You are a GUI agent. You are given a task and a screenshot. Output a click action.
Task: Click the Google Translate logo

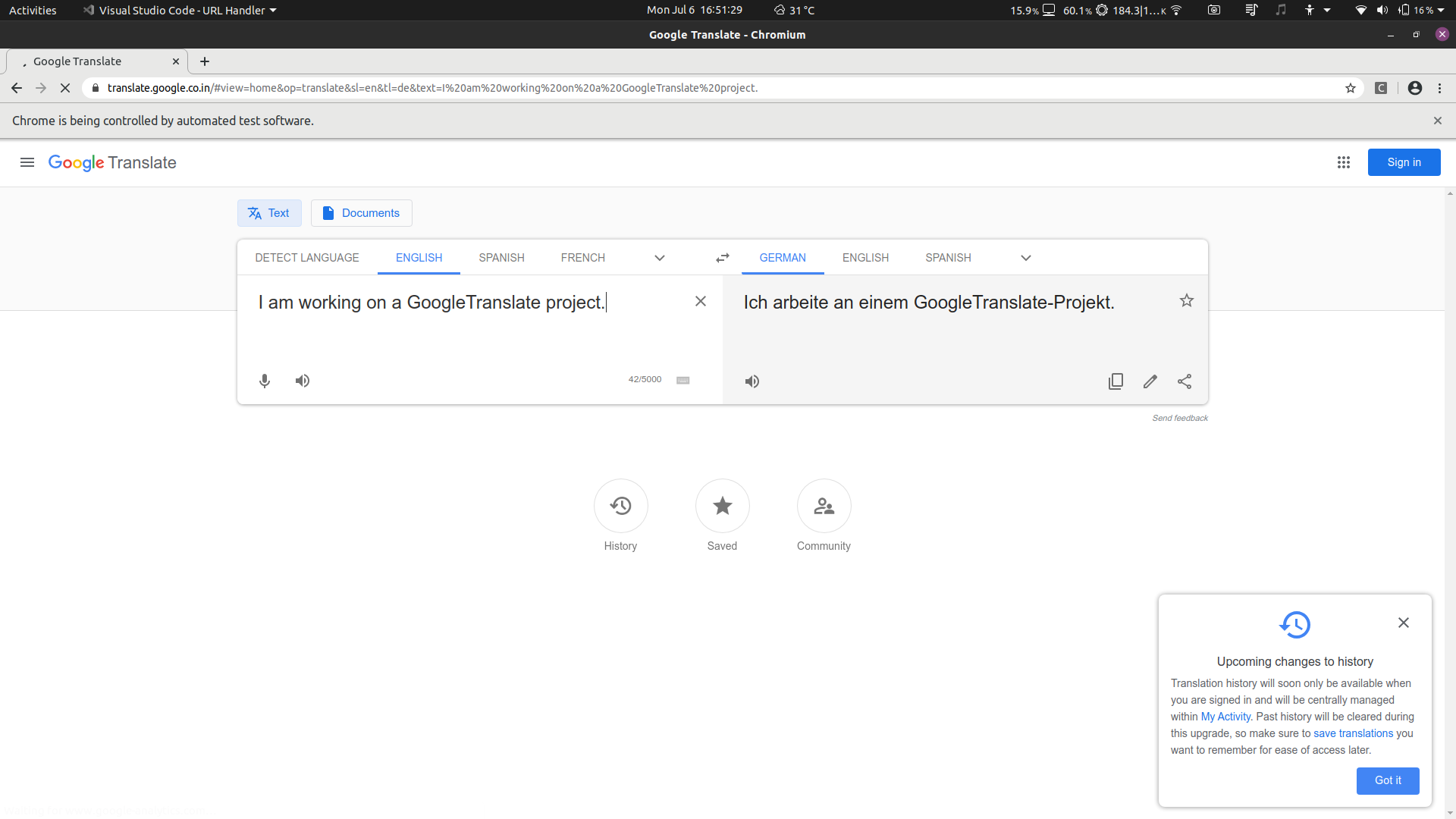coord(112,162)
